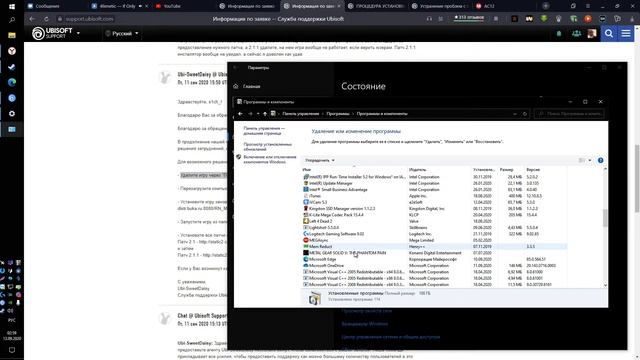Open taskbar search magnifier
The width and height of the screenshot is (640, 360).
[x=12, y=20]
